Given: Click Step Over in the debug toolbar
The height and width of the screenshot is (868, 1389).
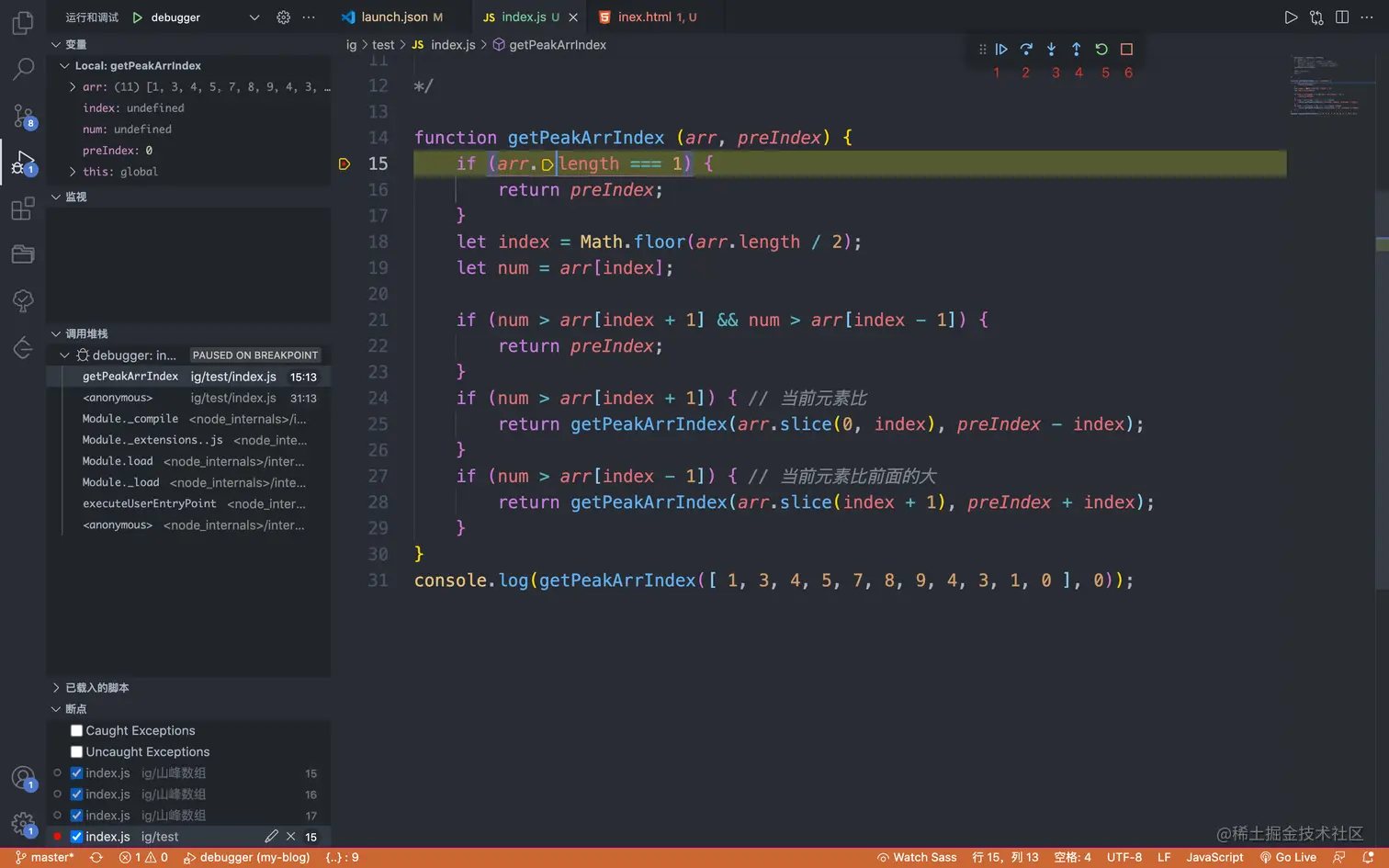Looking at the screenshot, I should tap(1026, 50).
